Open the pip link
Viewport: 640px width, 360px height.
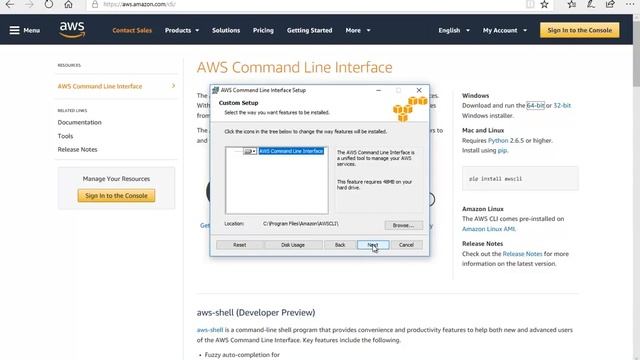point(502,150)
